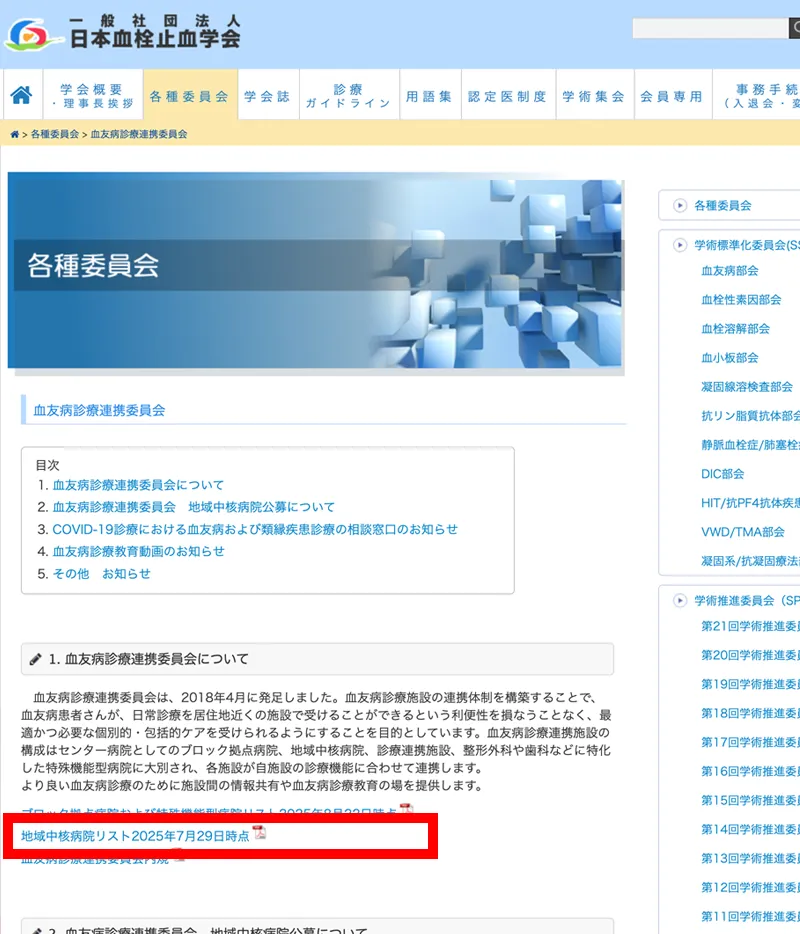Select DIC部会 sidebar link
The image size is (800, 934).
click(x=722, y=474)
